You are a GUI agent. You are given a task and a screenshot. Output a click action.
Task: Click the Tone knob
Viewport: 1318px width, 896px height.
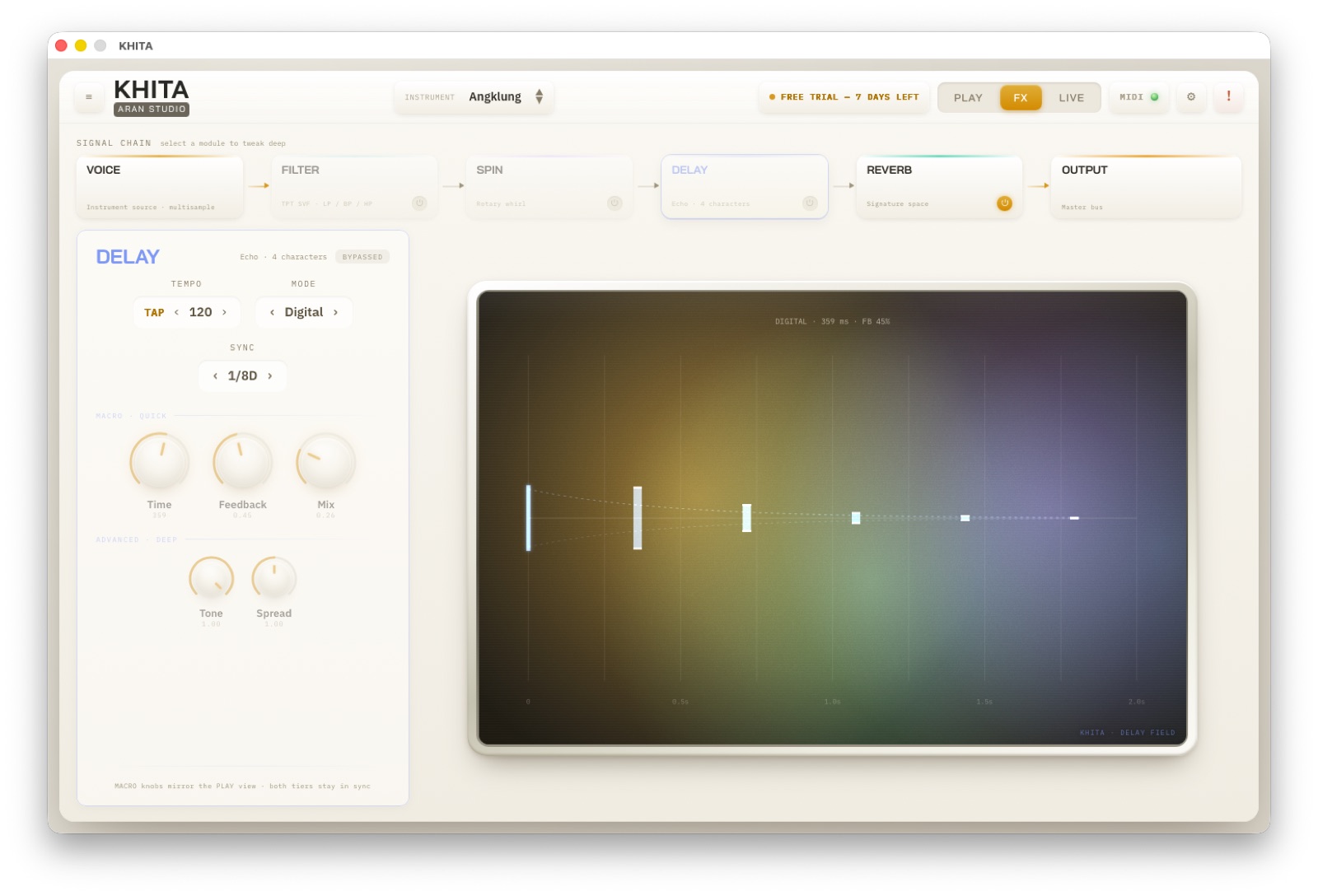pos(212,578)
